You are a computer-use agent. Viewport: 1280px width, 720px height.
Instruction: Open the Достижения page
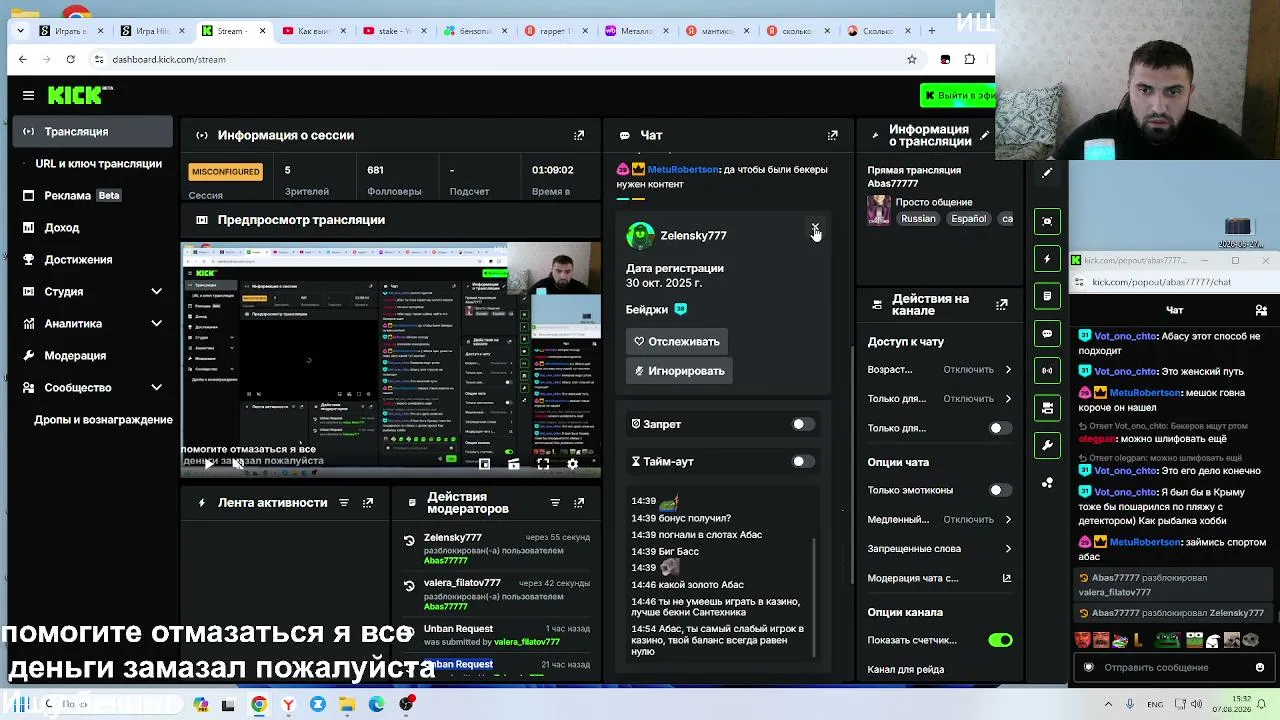point(93,259)
